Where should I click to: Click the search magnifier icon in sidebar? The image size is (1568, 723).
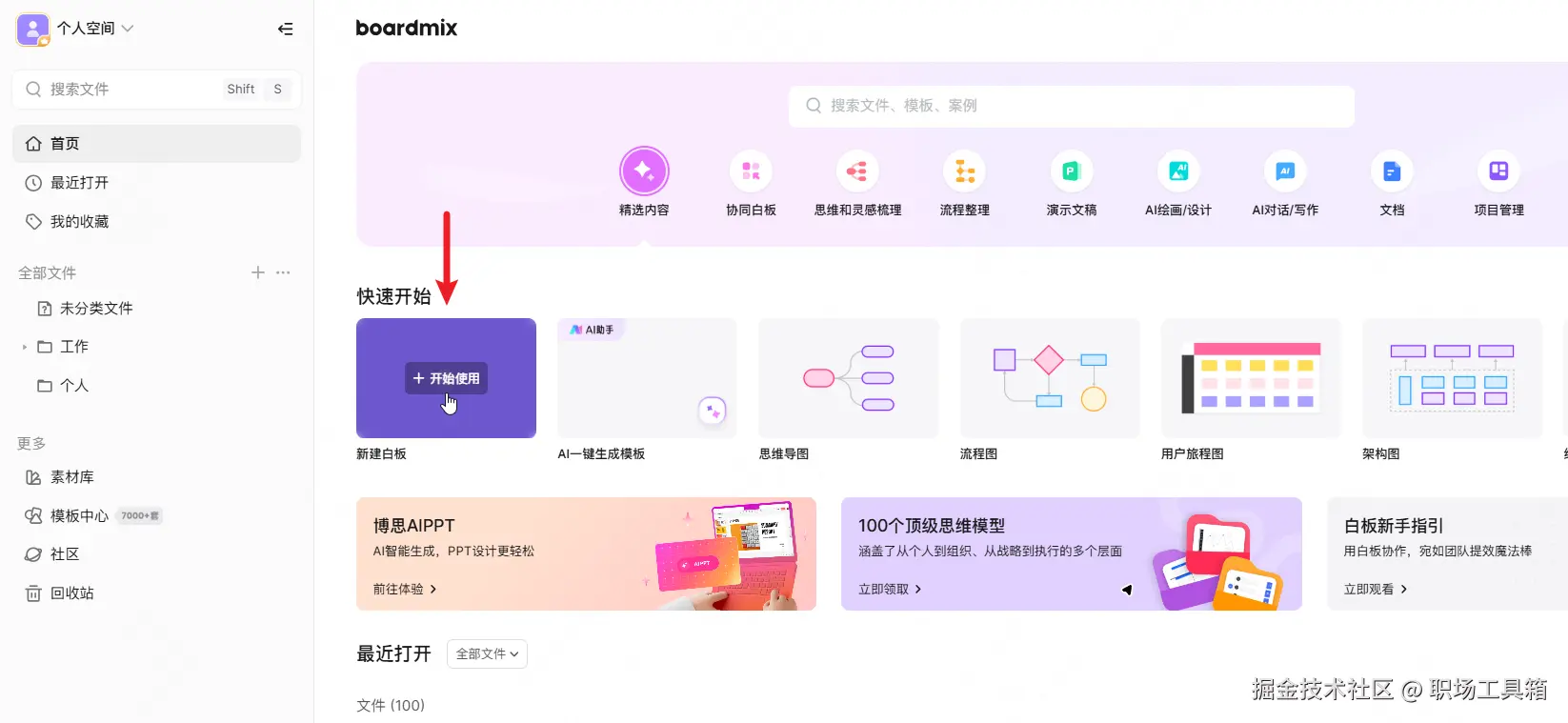click(33, 89)
